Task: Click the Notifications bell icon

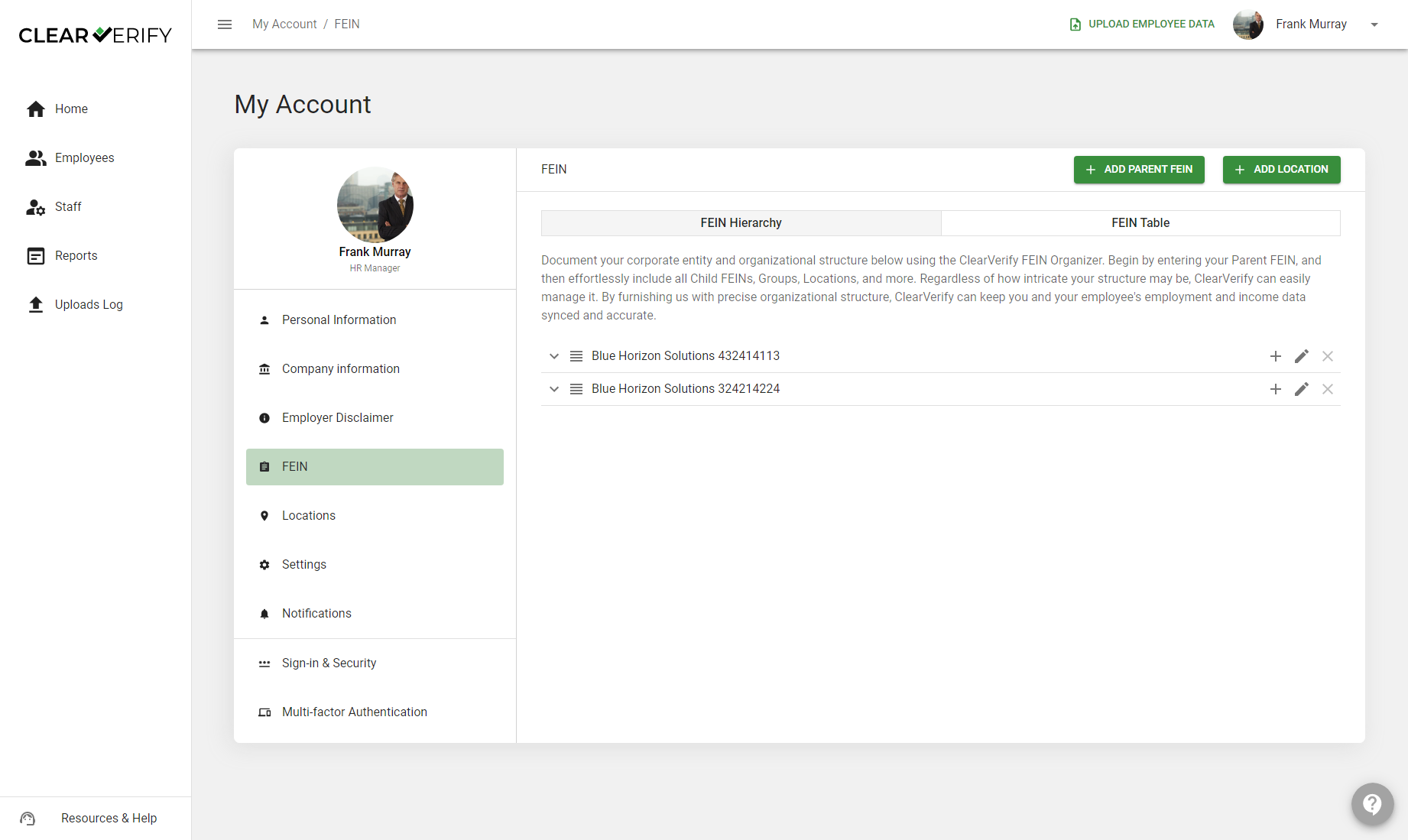Action: (x=264, y=614)
